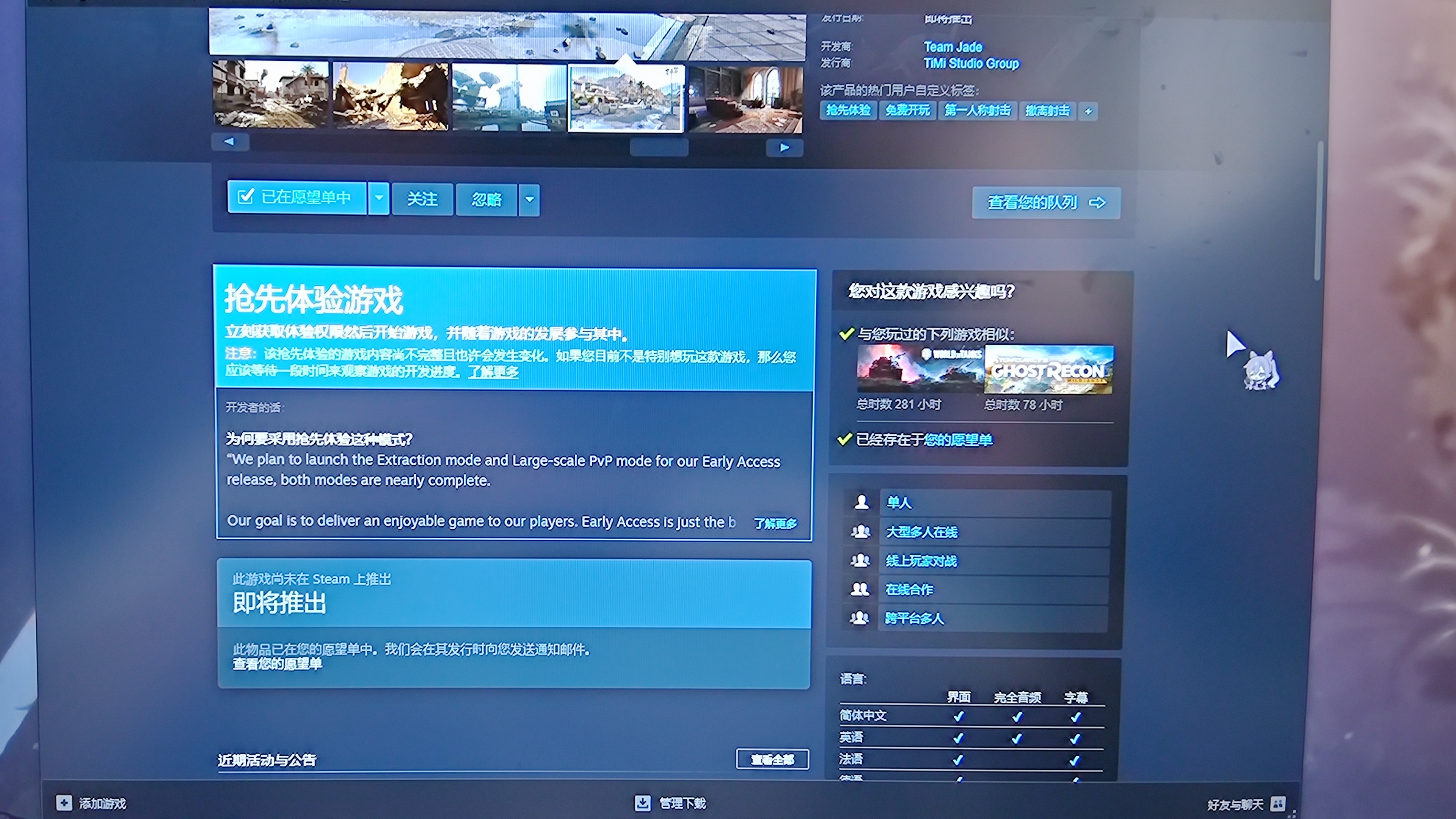Click 好友与聊天 label in bottom bar
1456x819 pixels.
(x=1235, y=804)
